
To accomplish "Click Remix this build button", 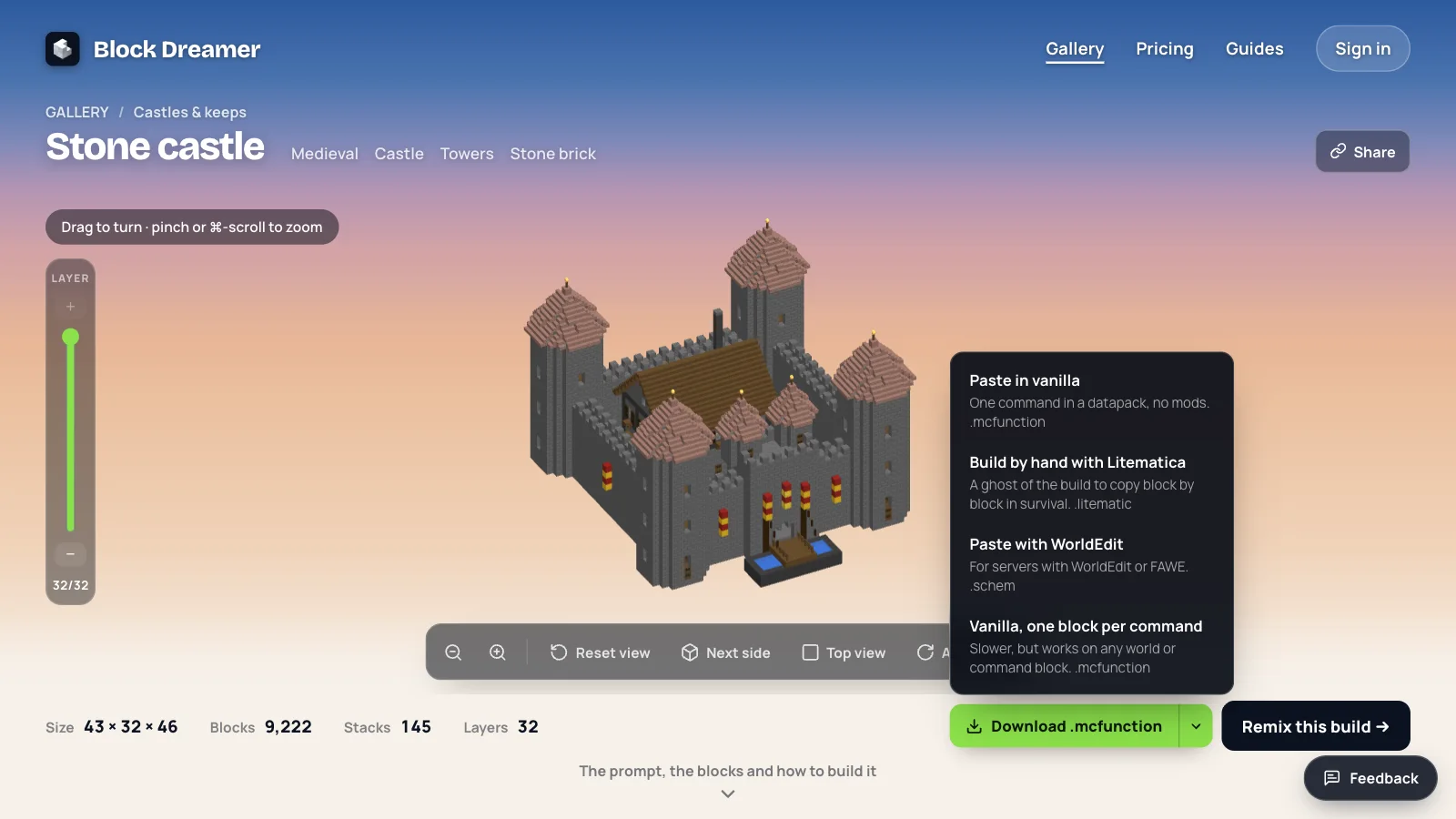I will pyautogui.click(x=1316, y=726).
